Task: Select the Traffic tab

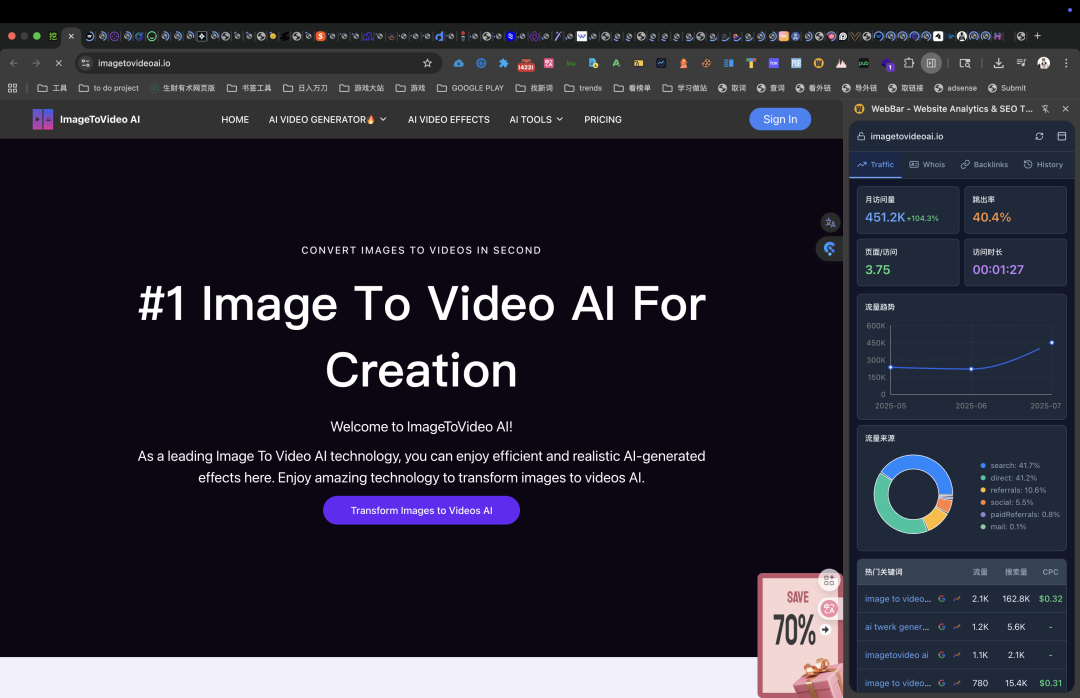Action: pyautogui.click(x=875, y=165)
